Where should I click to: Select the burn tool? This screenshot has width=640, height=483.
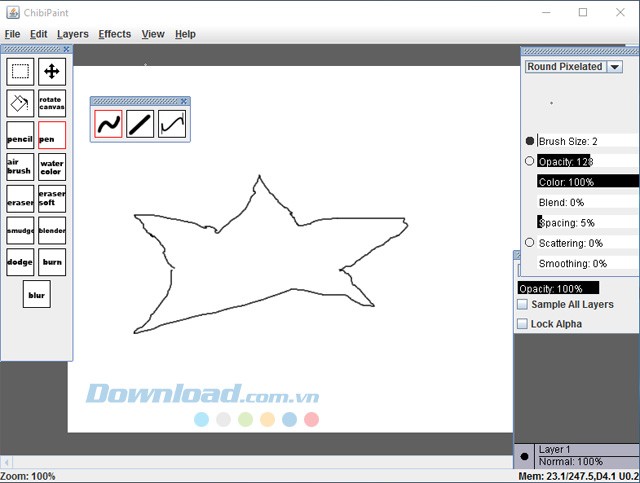[x=52, y=262]
